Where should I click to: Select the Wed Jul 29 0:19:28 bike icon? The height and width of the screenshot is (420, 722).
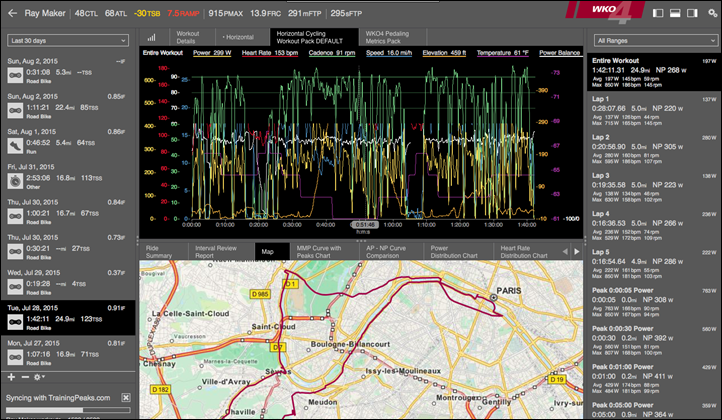(15, 287)
